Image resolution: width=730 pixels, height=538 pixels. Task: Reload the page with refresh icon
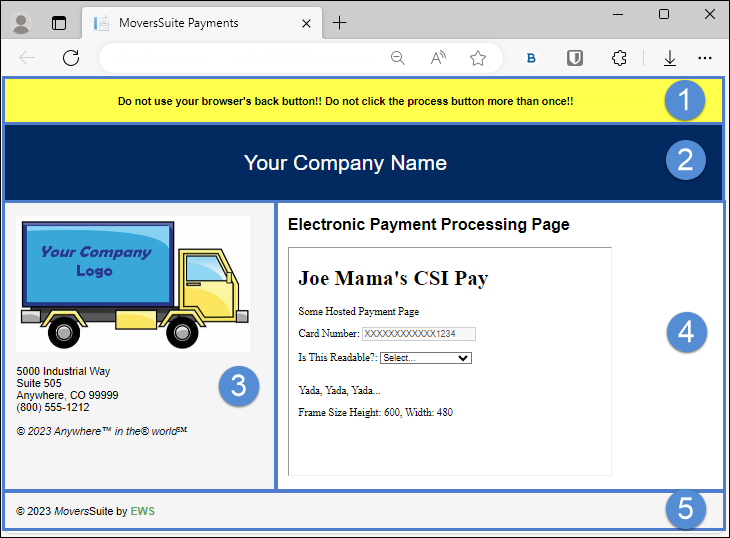coord(71,58)
